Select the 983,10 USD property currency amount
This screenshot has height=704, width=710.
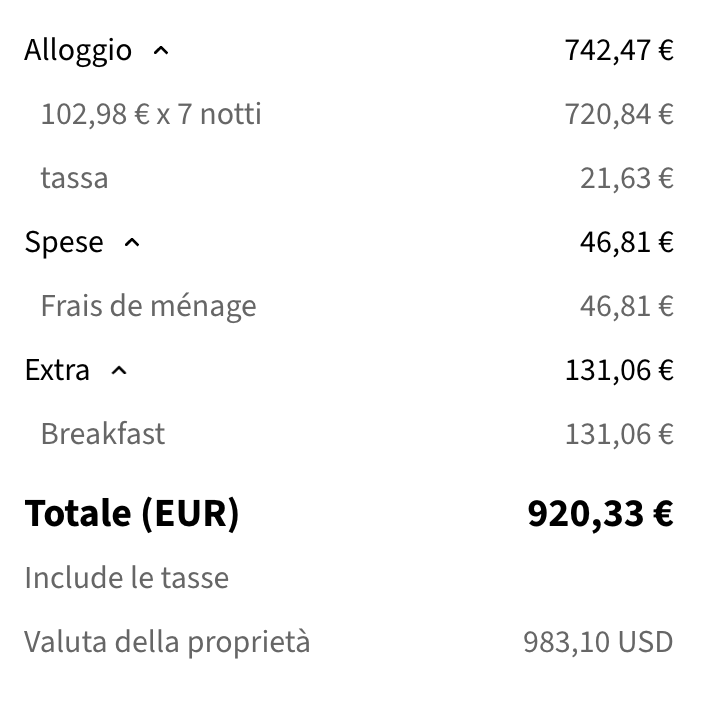pyautogui.click(x=598, y=642)
